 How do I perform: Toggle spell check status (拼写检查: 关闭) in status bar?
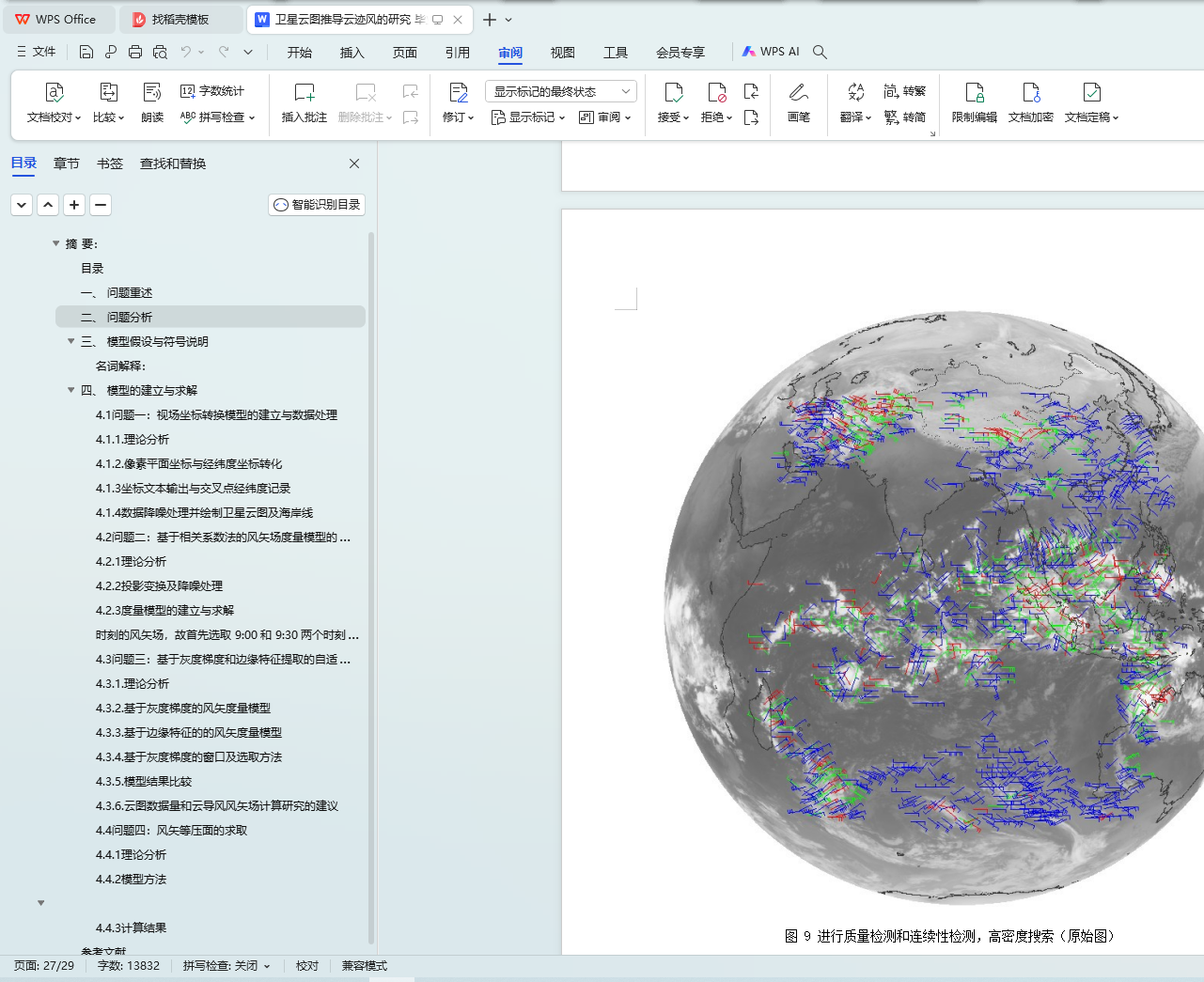point(226,966)
